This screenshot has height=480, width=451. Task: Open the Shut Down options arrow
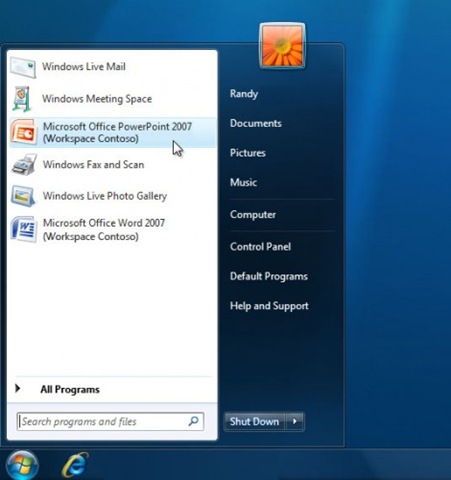coord(295,421)
